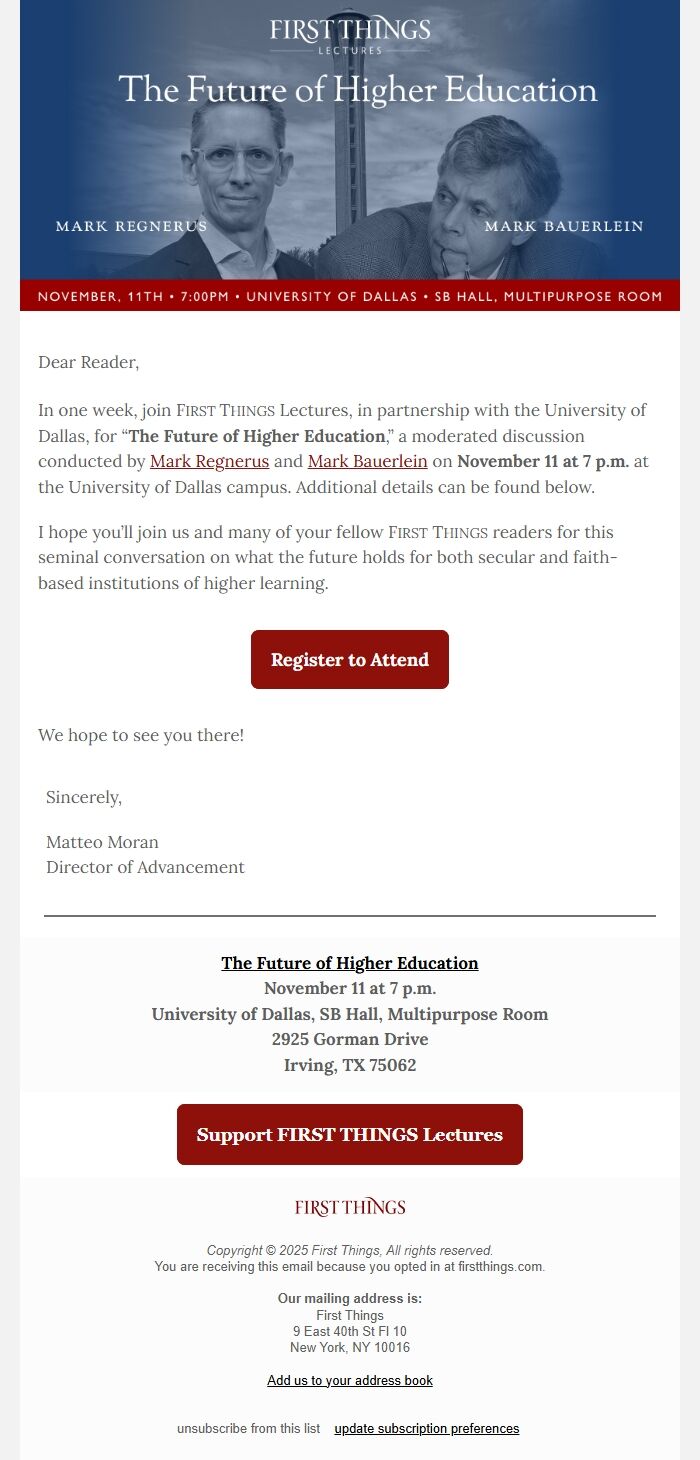Select the MARK REGNERUS name label

tap(130, 226)
